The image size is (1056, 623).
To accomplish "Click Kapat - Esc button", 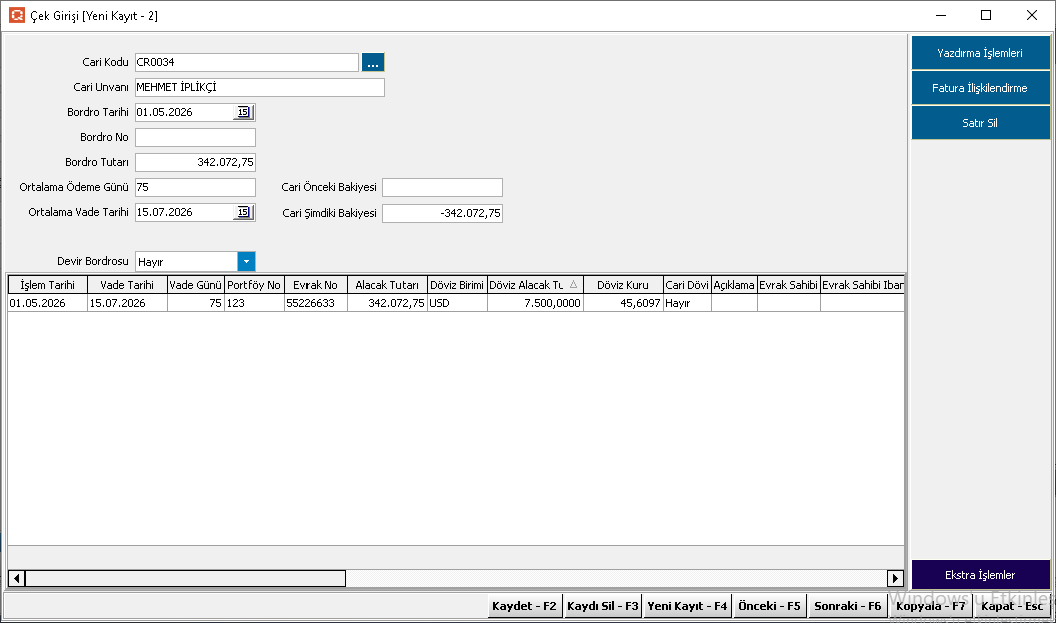I will pyautogui.click(x=1012, y=606).
